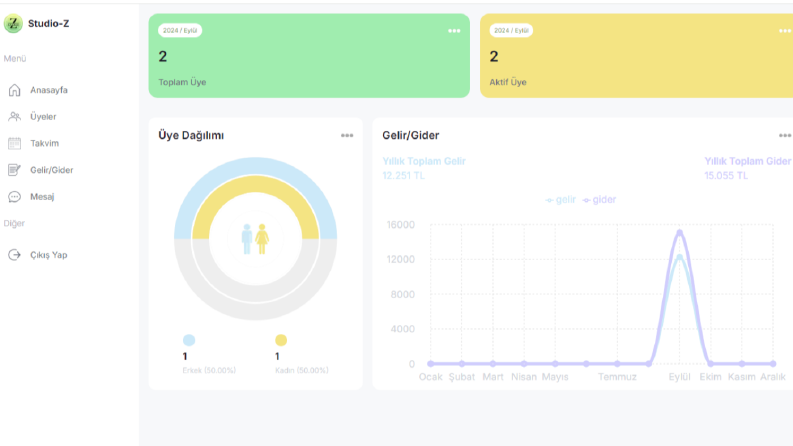Image resolution: width=793 pixels, height=446 pixels.
Task: Open the Anasayfa home icon
Action: tap(15, 90)
